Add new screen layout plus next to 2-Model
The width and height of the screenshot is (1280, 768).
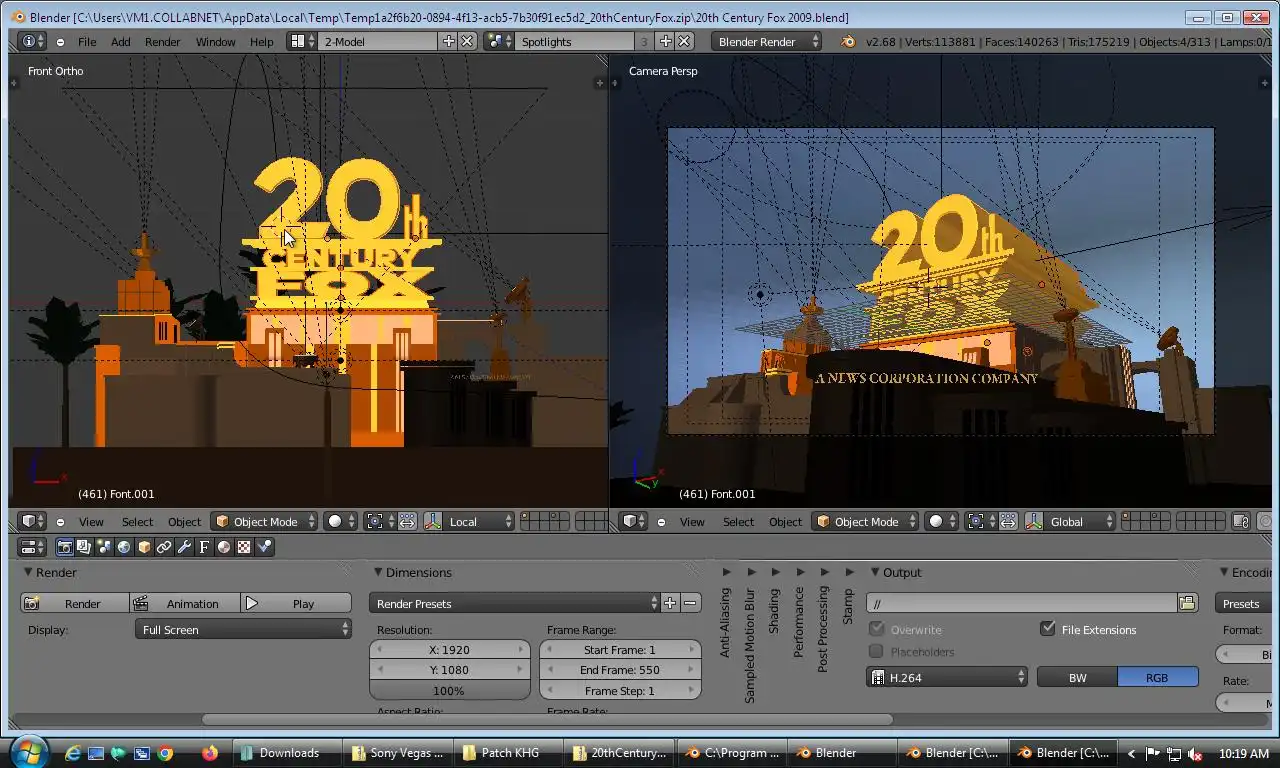click(x=449, y=41)
